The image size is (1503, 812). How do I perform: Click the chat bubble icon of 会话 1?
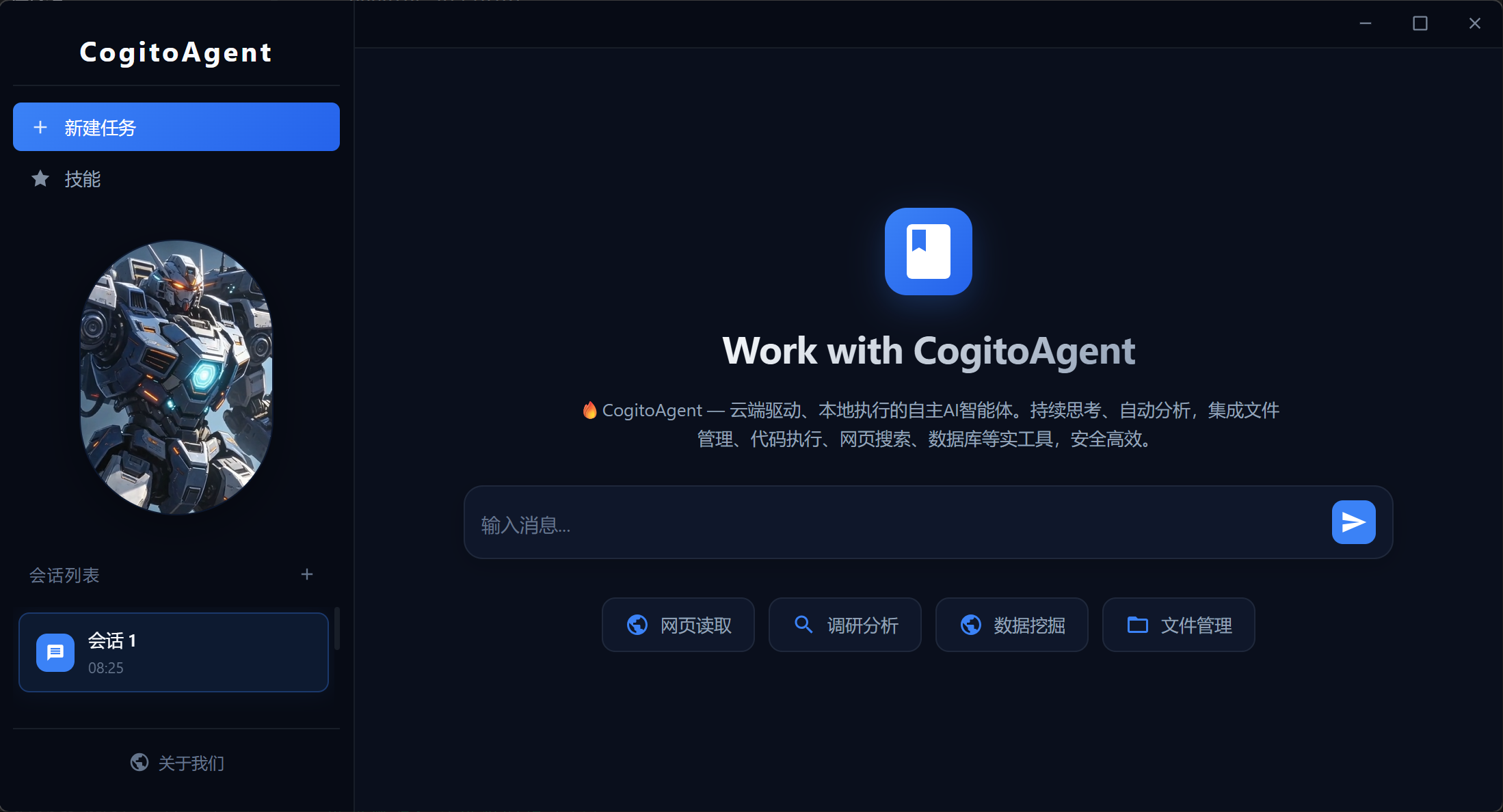coord(55,653)
